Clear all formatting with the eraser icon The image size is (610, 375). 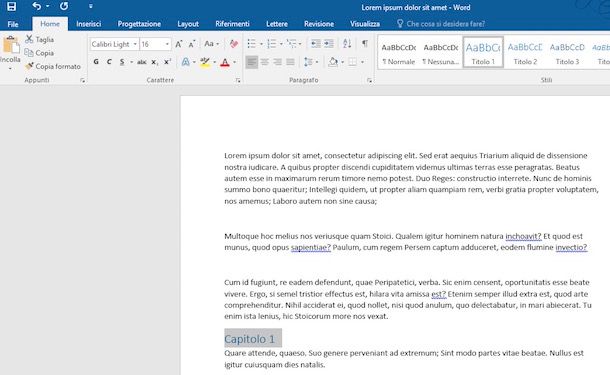[x=234, y=44]
